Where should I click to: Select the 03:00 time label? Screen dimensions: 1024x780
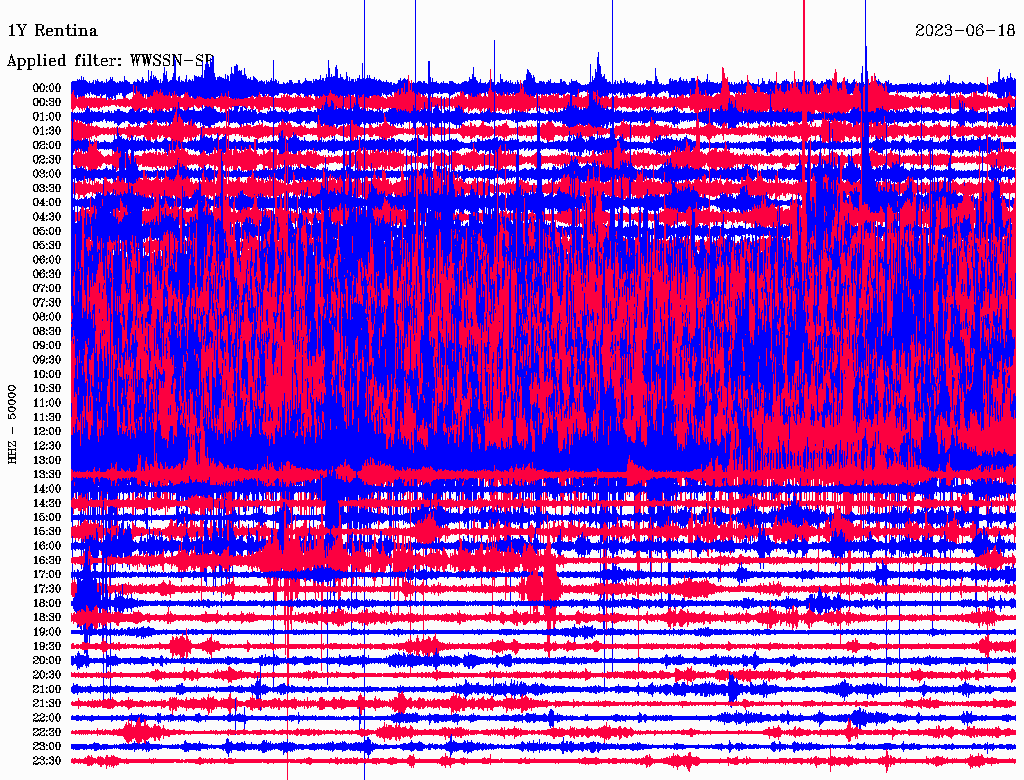(47, 174)
